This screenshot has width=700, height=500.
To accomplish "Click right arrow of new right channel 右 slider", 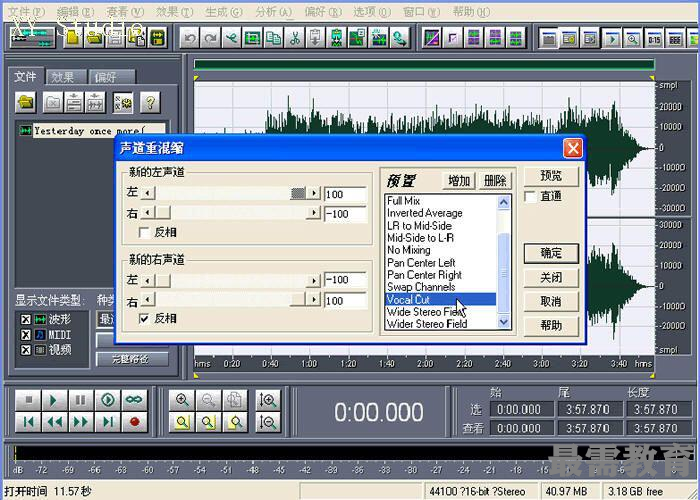I will (314, 299).
